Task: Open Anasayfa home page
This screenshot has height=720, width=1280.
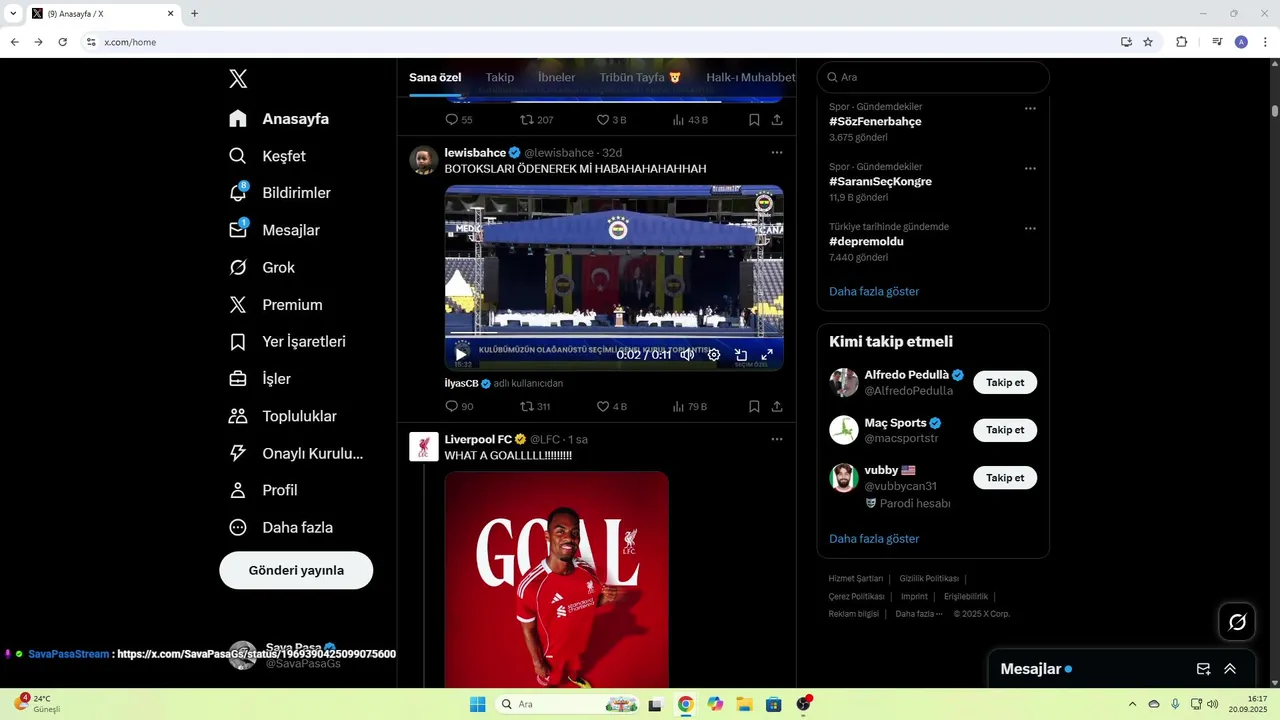Action: pos(279,119)
